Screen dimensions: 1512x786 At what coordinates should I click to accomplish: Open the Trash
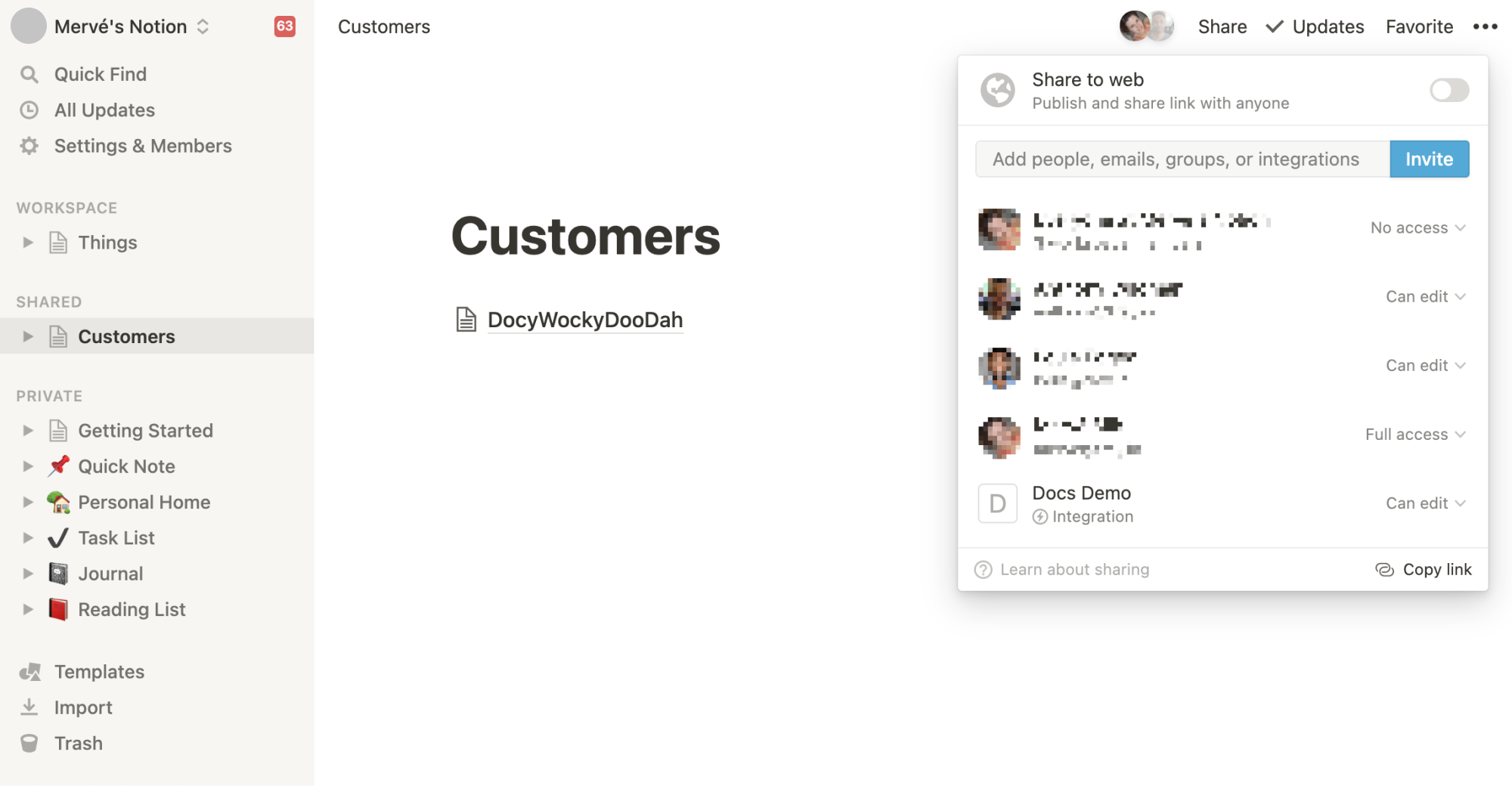78,743
